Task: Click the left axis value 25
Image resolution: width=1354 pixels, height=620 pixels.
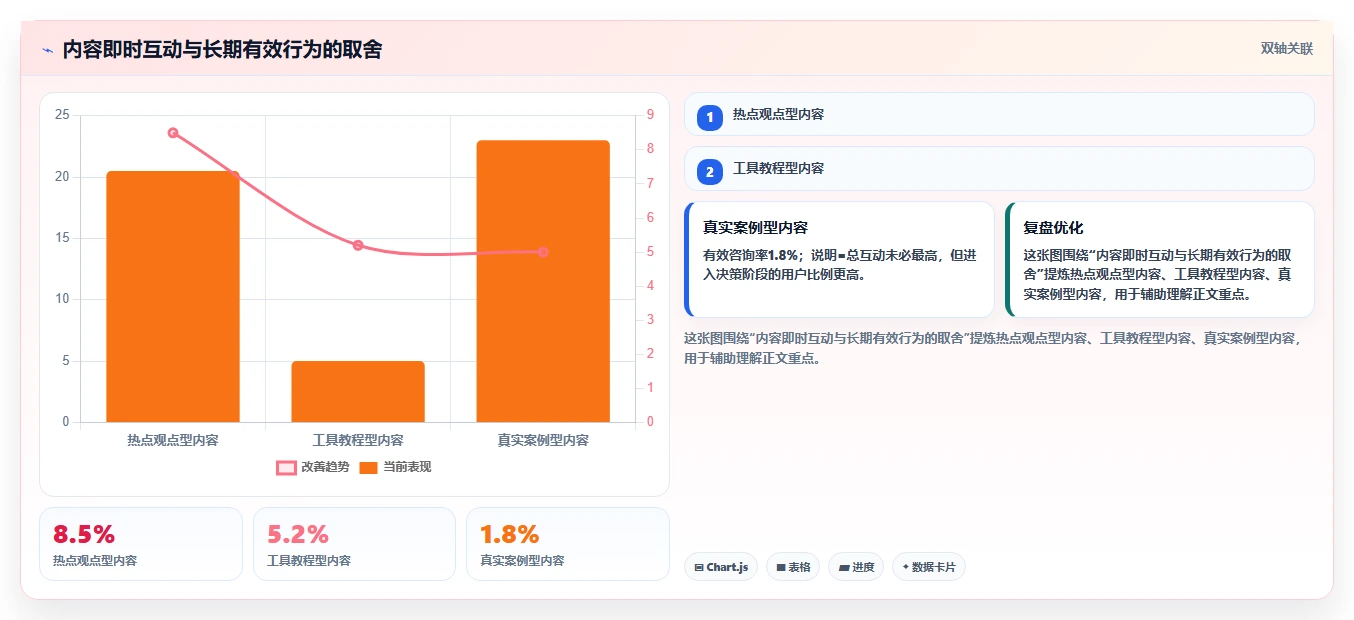Action: (x=62, y=115)
